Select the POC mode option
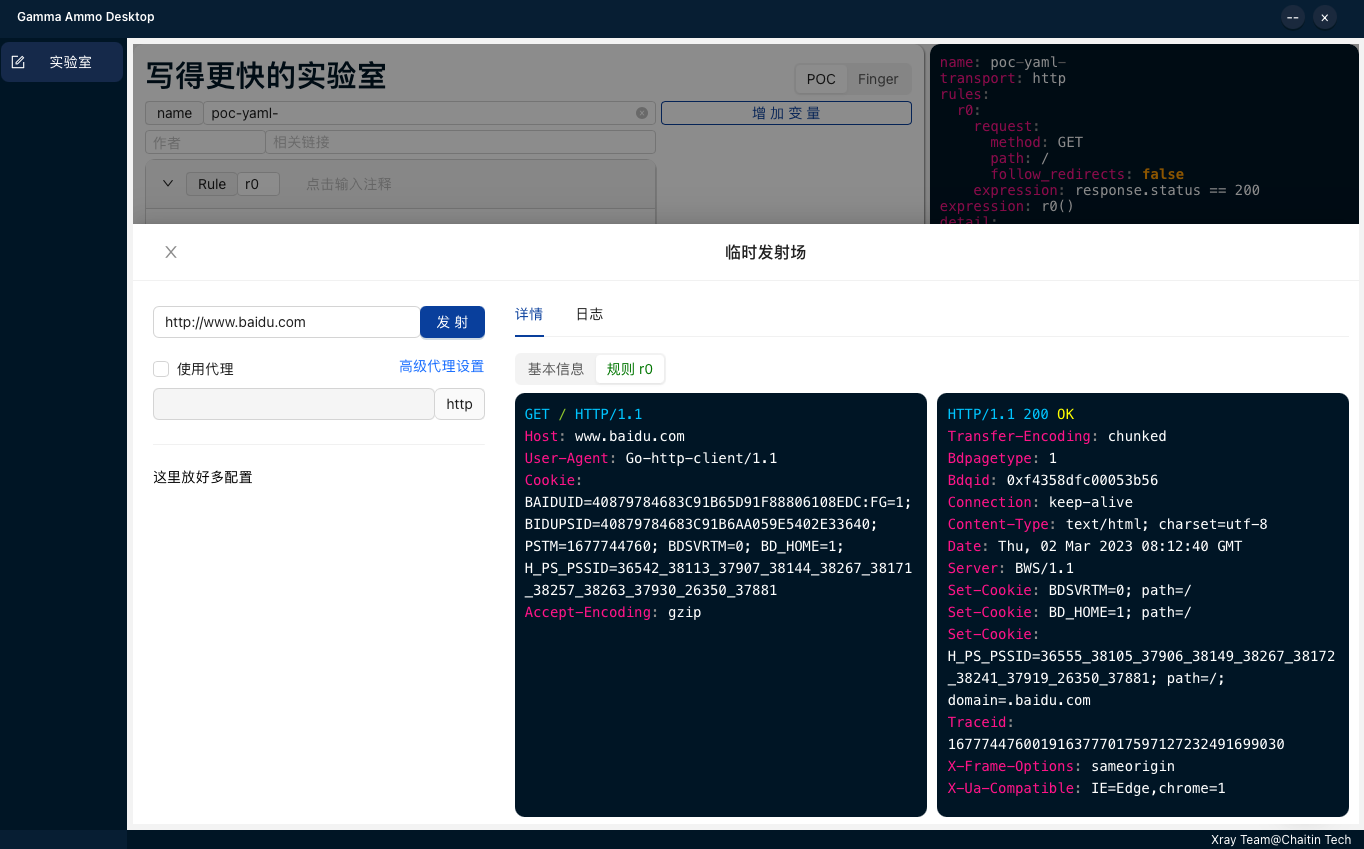Viewport: 1364px width, 849px height. 820,79
